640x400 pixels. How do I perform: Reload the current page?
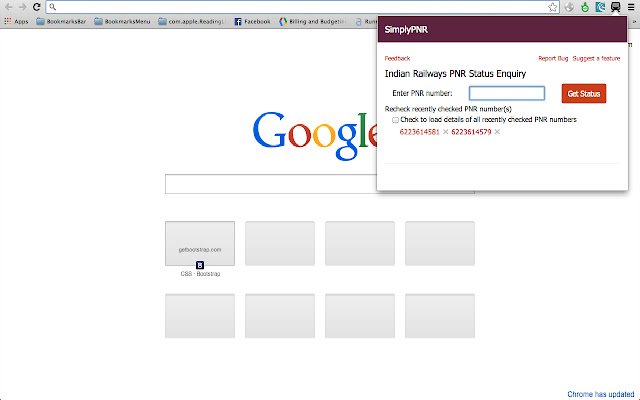36,7
